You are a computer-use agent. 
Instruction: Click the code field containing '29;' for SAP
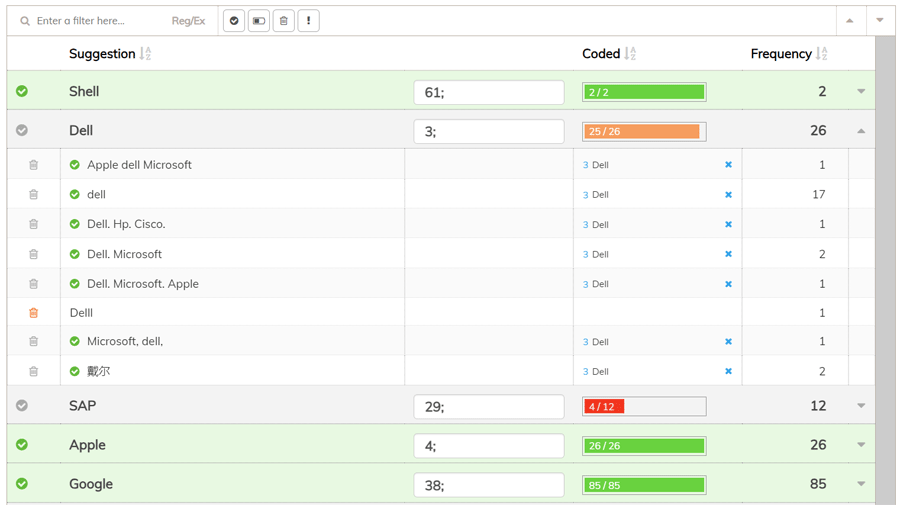[x=489, y=407]
